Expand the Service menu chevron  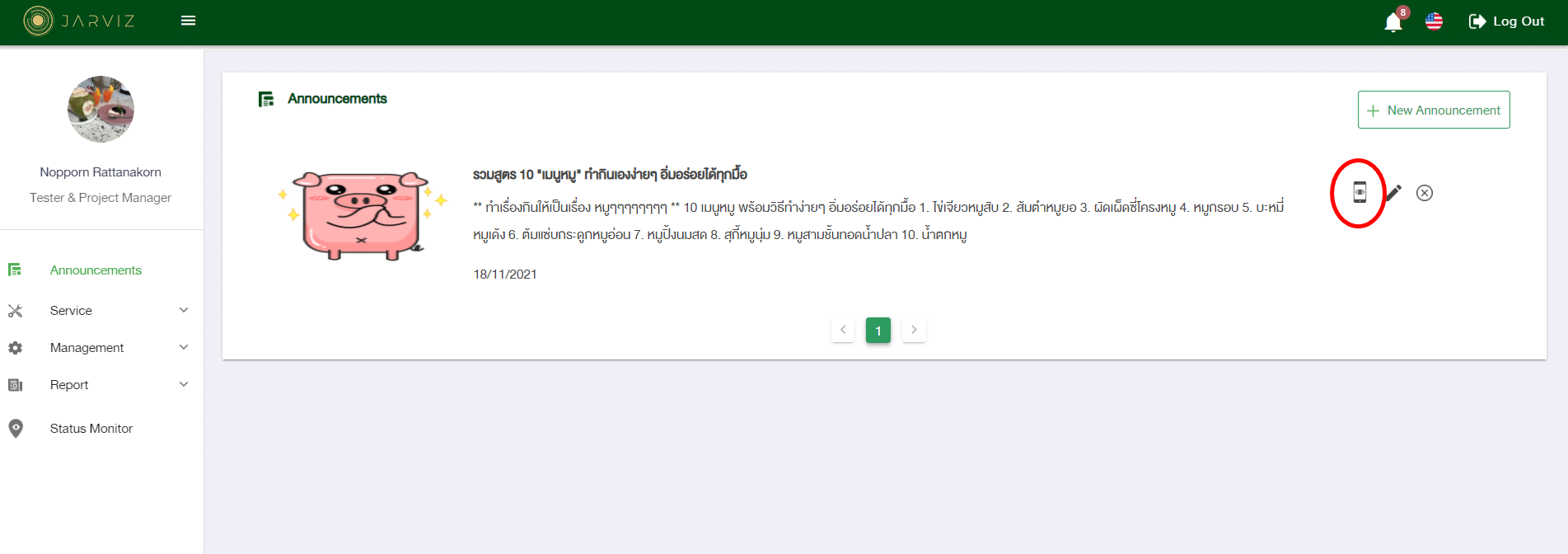184,310
